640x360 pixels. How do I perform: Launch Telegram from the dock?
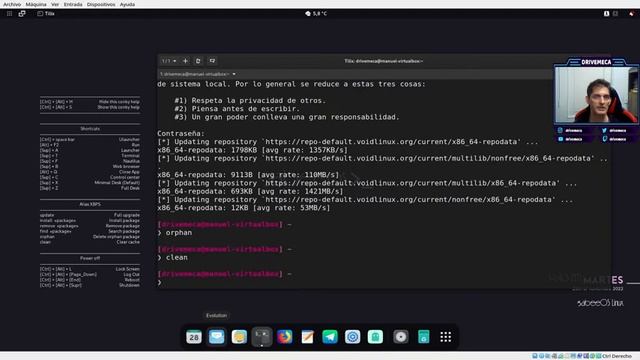[330, 337]
